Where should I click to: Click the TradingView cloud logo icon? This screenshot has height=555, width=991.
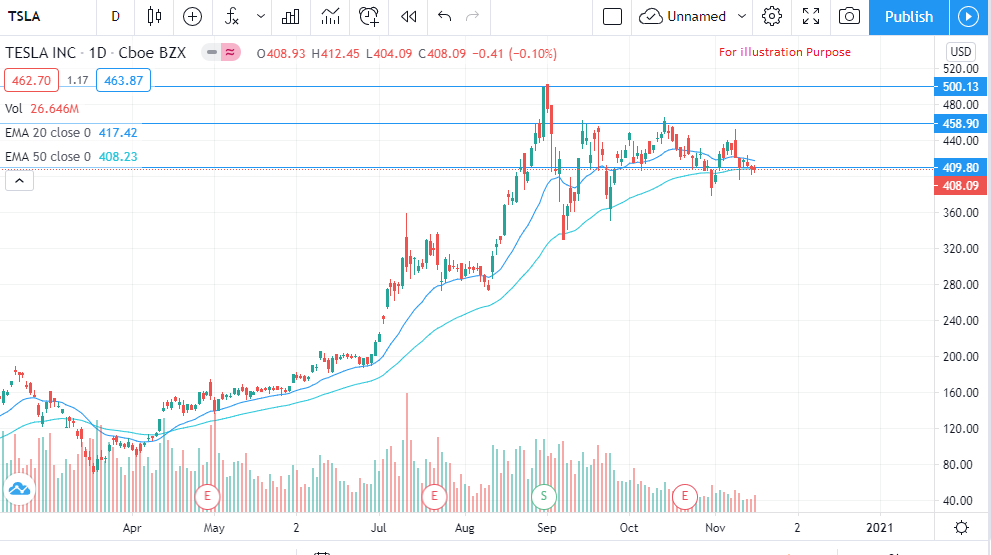click(x=19, y=489)
